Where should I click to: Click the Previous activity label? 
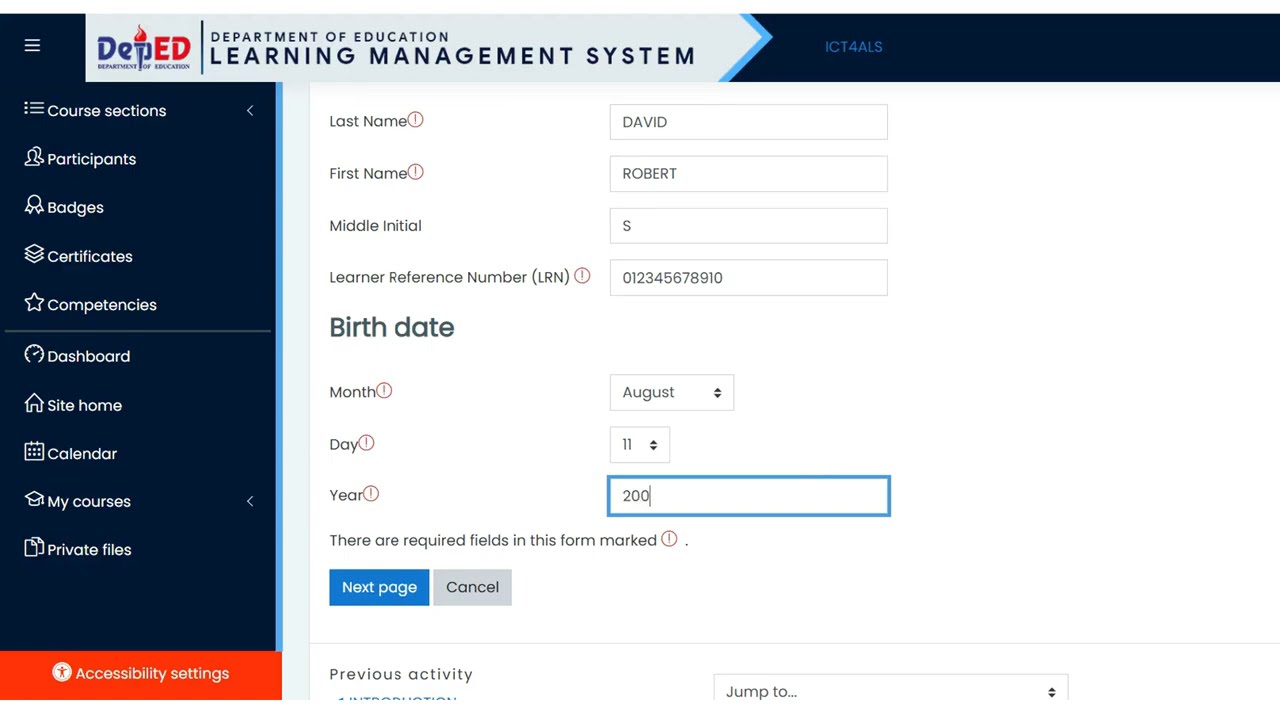[401, 674]
